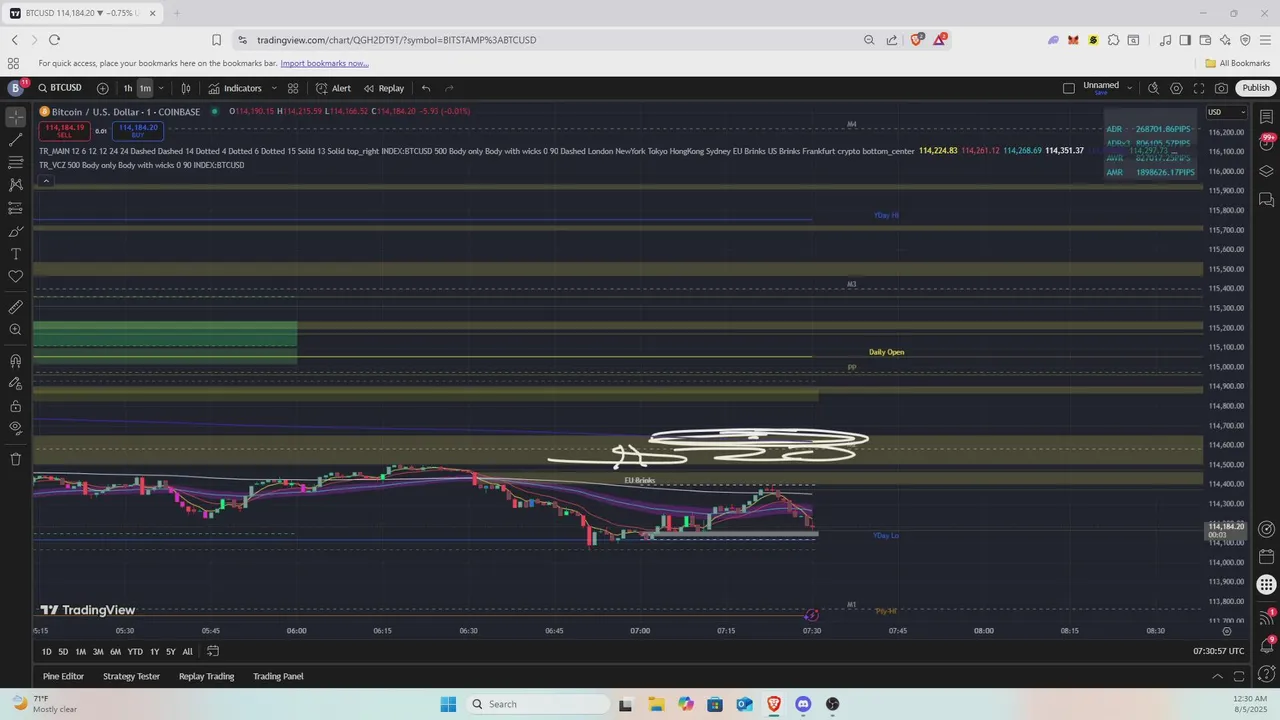Image resolution: width=1280 pixels, height=720 pixels.
Task: Select the ruler measure tool
Action: 15,307
